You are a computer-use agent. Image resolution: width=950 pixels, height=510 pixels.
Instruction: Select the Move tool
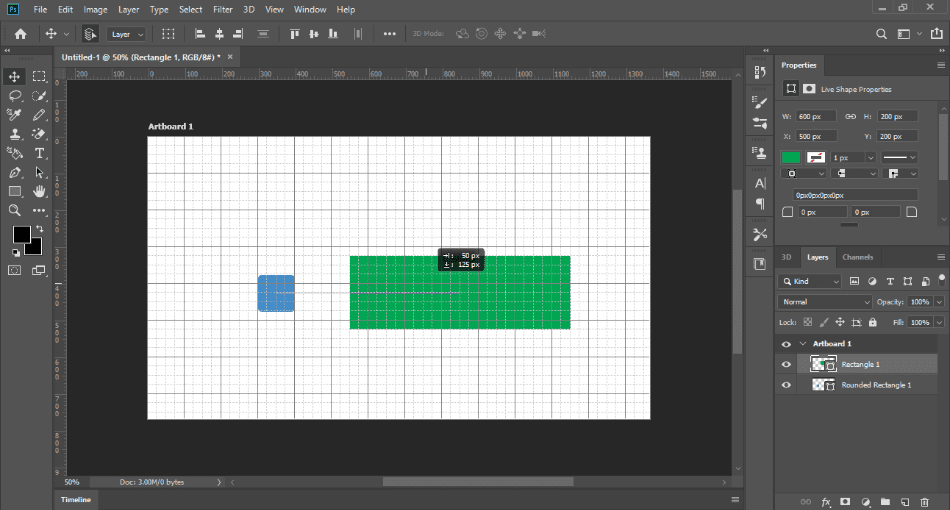(x=15, y=76)
